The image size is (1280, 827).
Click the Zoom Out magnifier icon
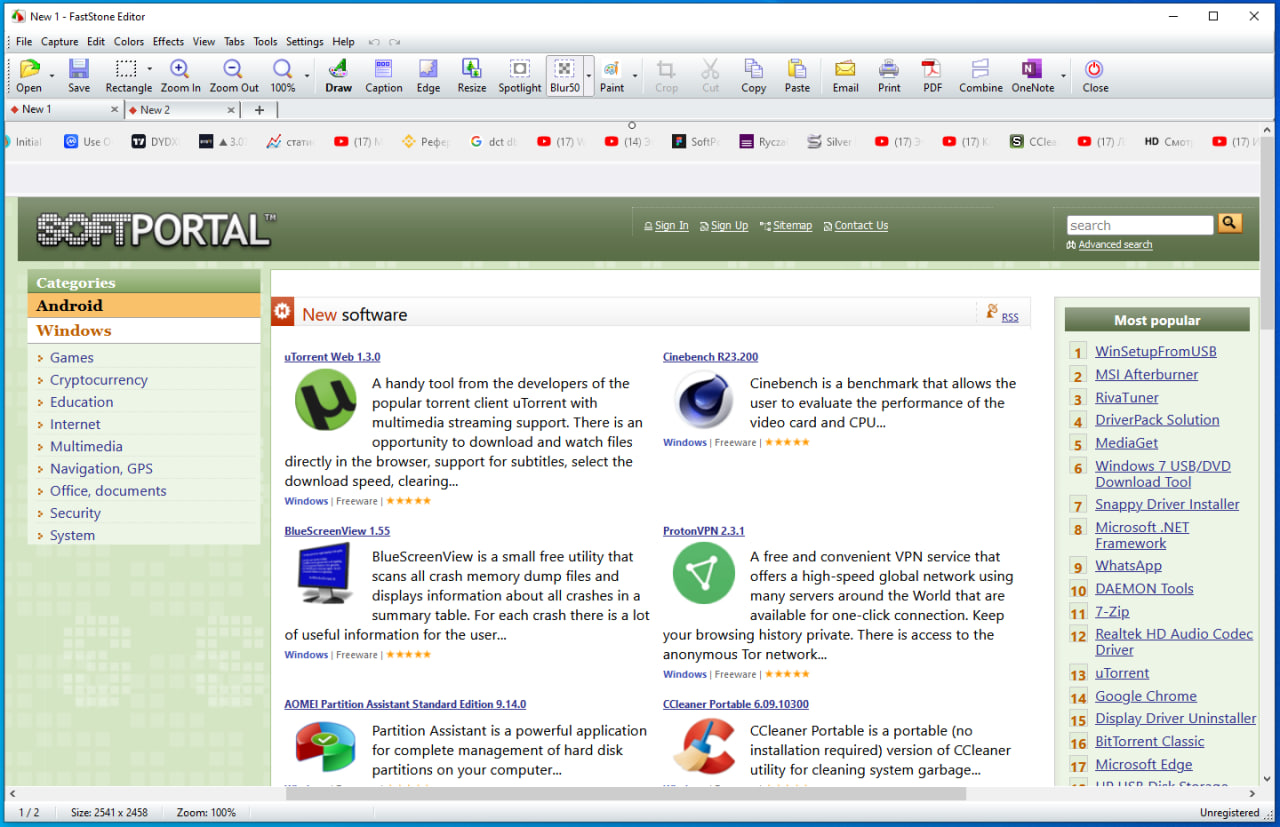pos(233,69)
